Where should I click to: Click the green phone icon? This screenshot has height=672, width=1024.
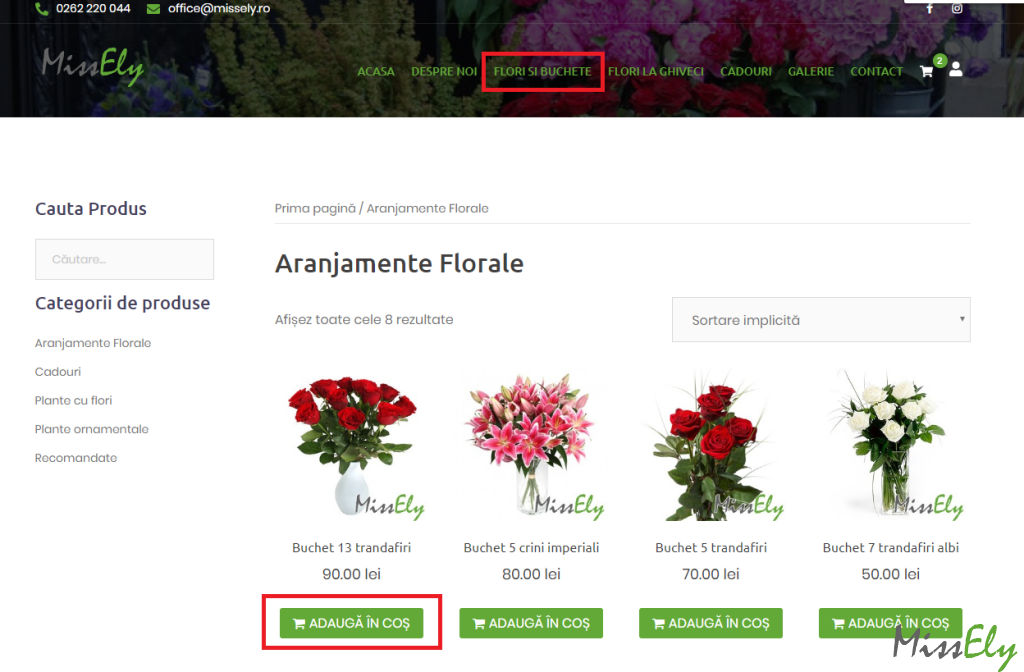tap(42, 9)
